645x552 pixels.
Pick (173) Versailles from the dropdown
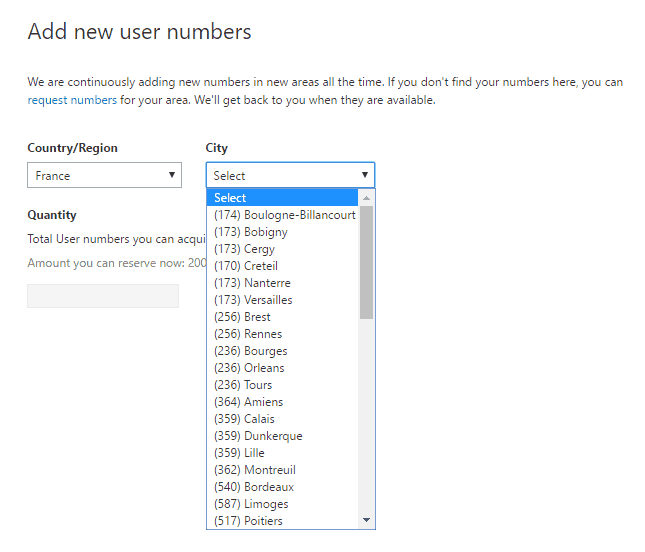click(x=253, y=300)
